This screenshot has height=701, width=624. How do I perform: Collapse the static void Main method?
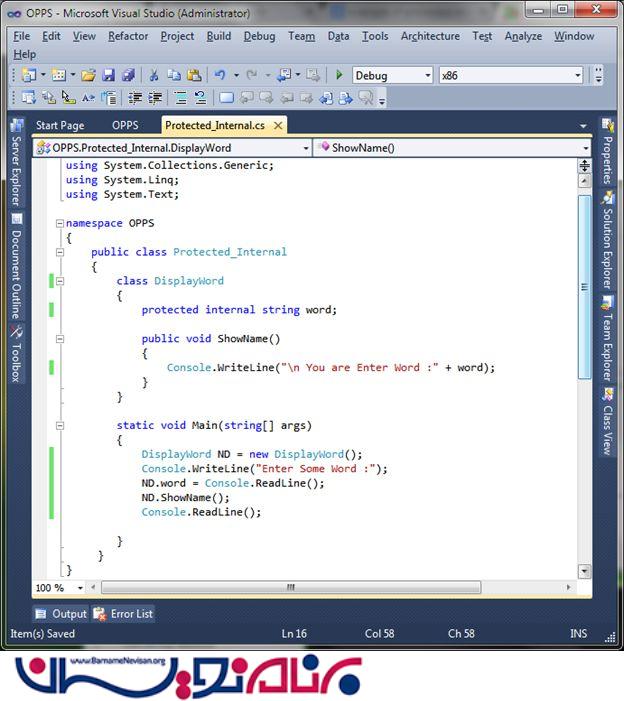59,425
